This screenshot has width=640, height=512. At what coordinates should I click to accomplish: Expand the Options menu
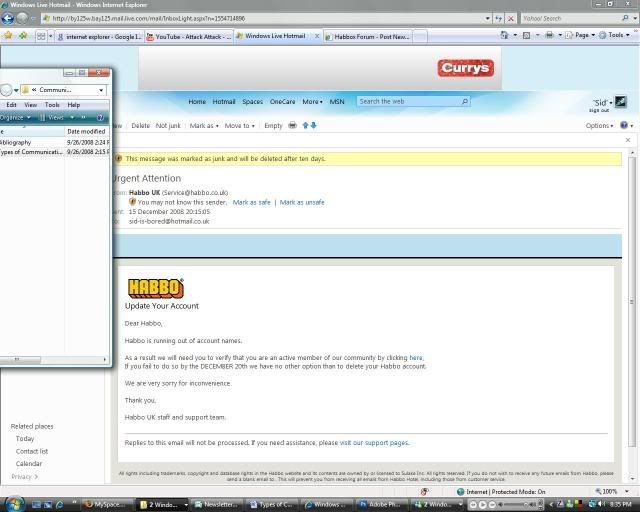(599, 126)
